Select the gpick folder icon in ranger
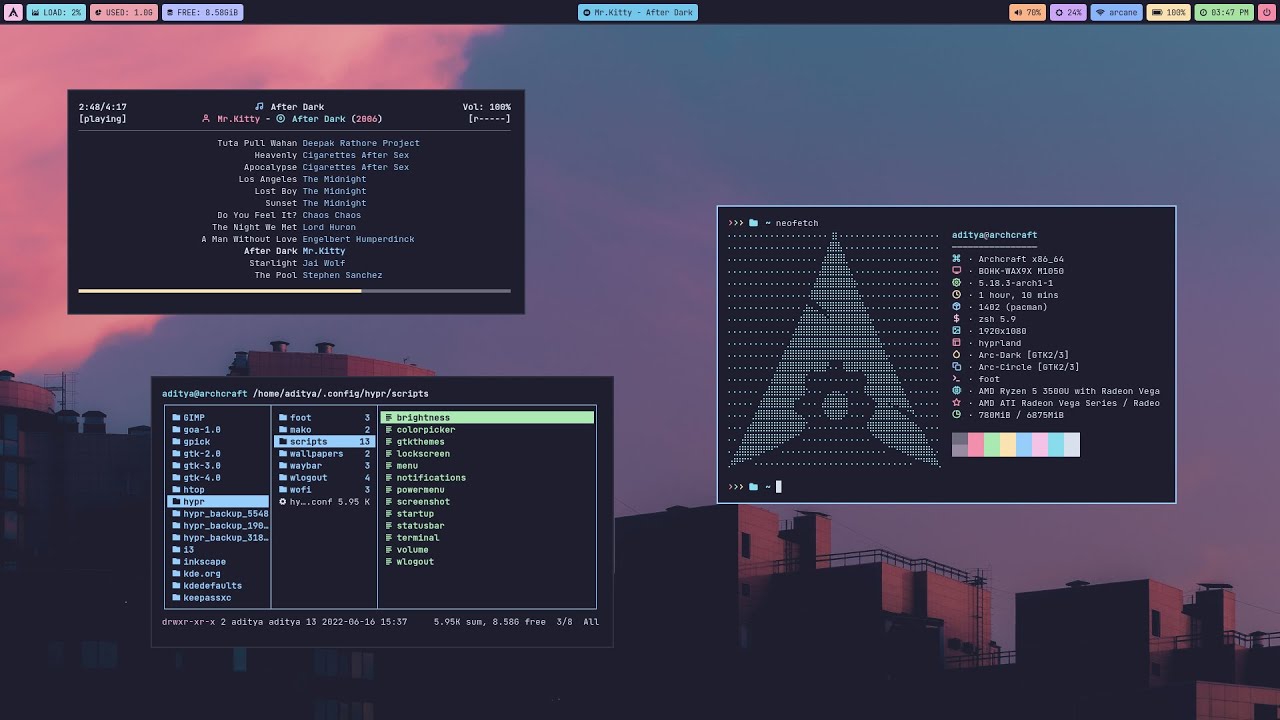The height and width of the screenshot is (720, 1280). 176,442
